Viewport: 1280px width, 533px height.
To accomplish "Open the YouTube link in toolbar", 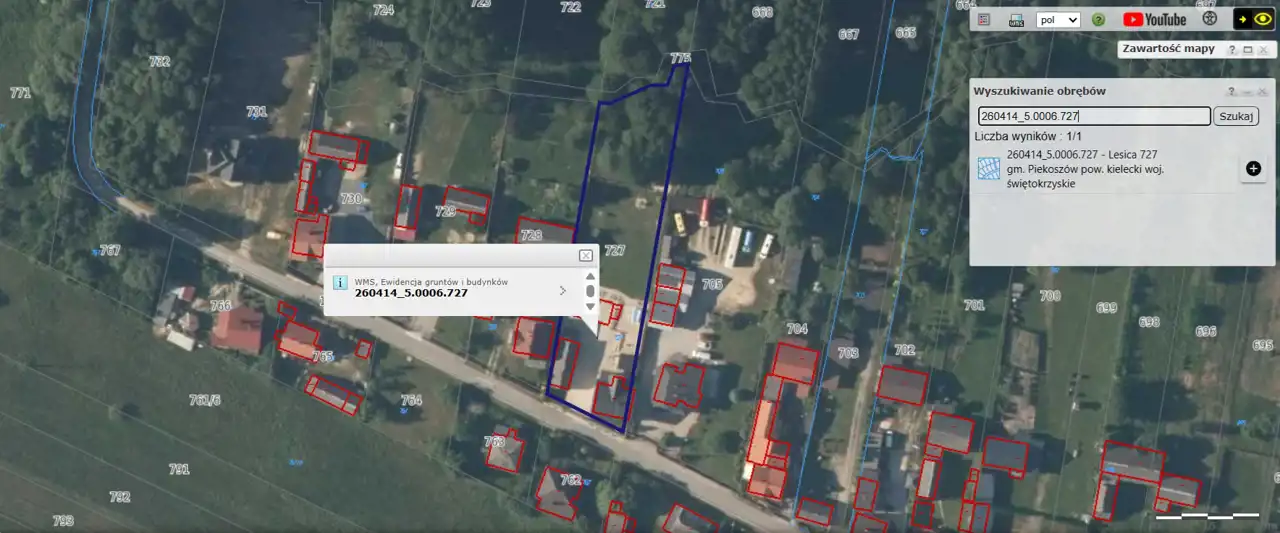I will 1154,20.
